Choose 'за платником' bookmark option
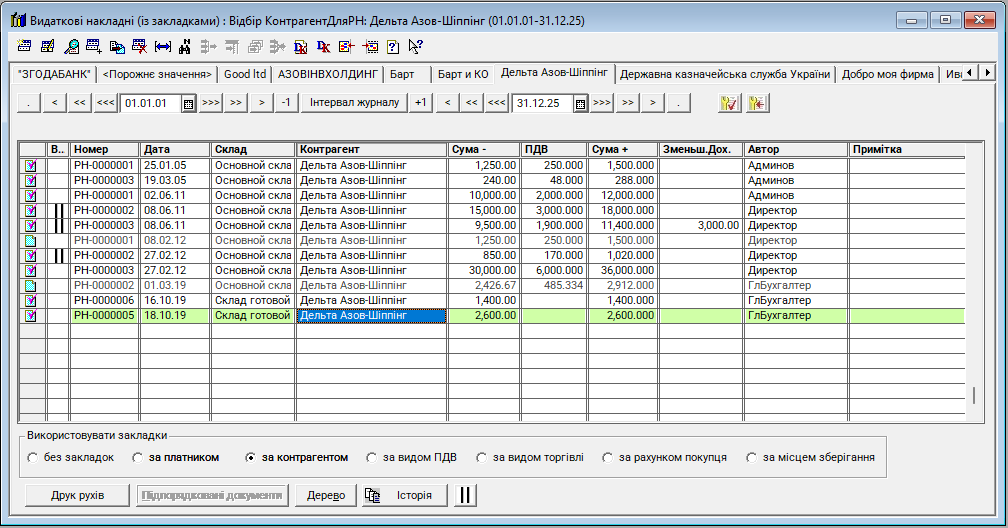This screenshot has width=1008, height=528. (x=138, y=458)
